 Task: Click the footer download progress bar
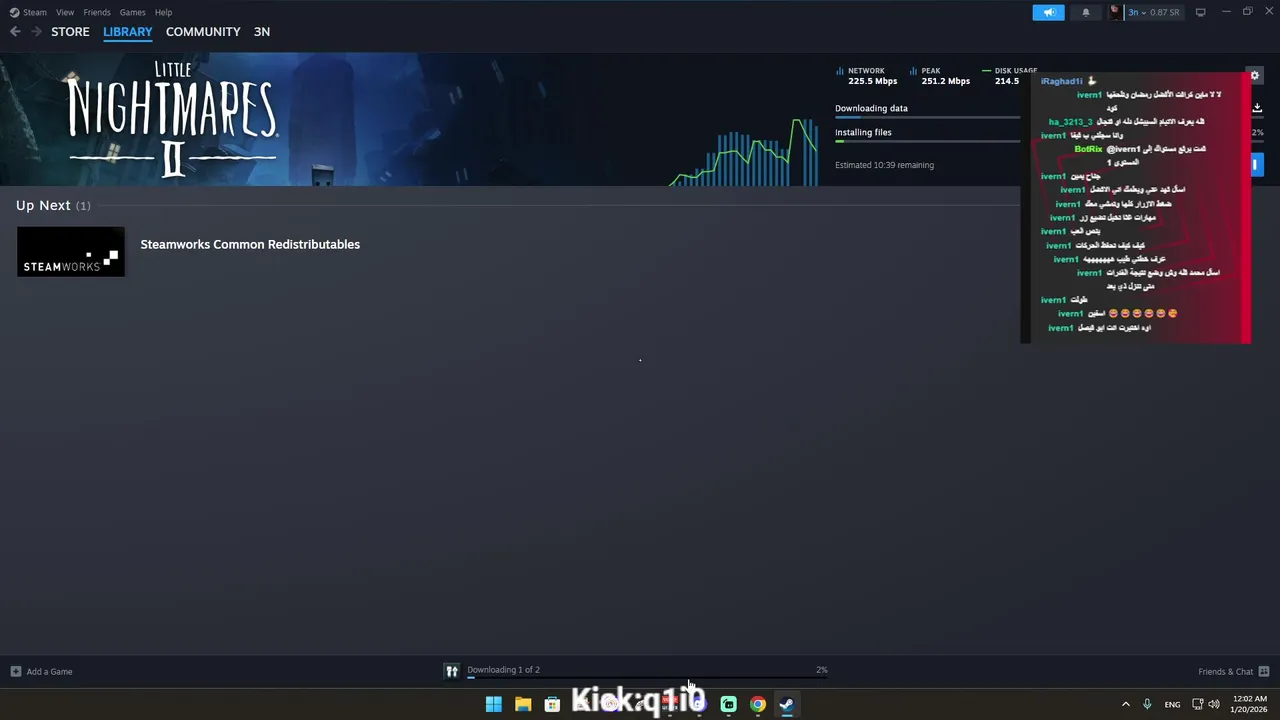pyautogui.click(x=647, y=678)
